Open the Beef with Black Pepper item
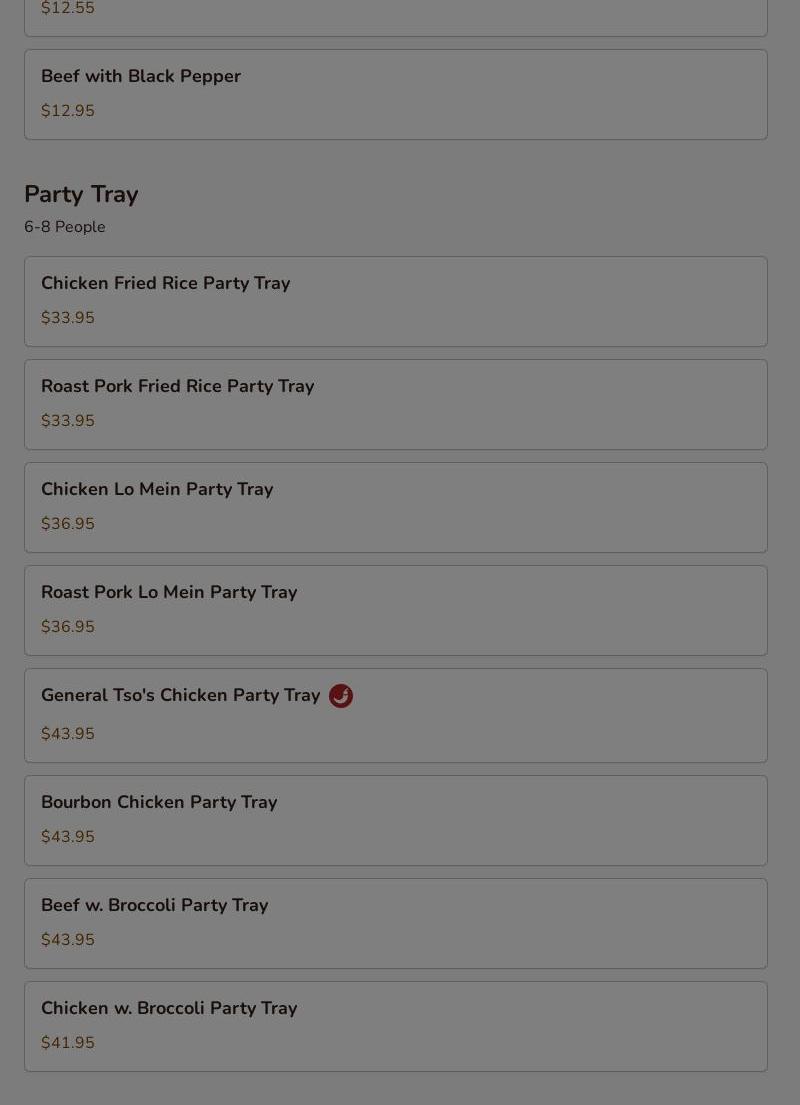Screen dimensions: 800x1105 [x=141, y=77]
